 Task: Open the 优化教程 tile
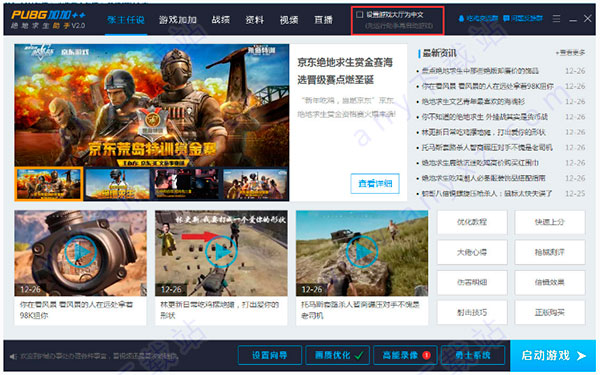(x=472, y=222)
